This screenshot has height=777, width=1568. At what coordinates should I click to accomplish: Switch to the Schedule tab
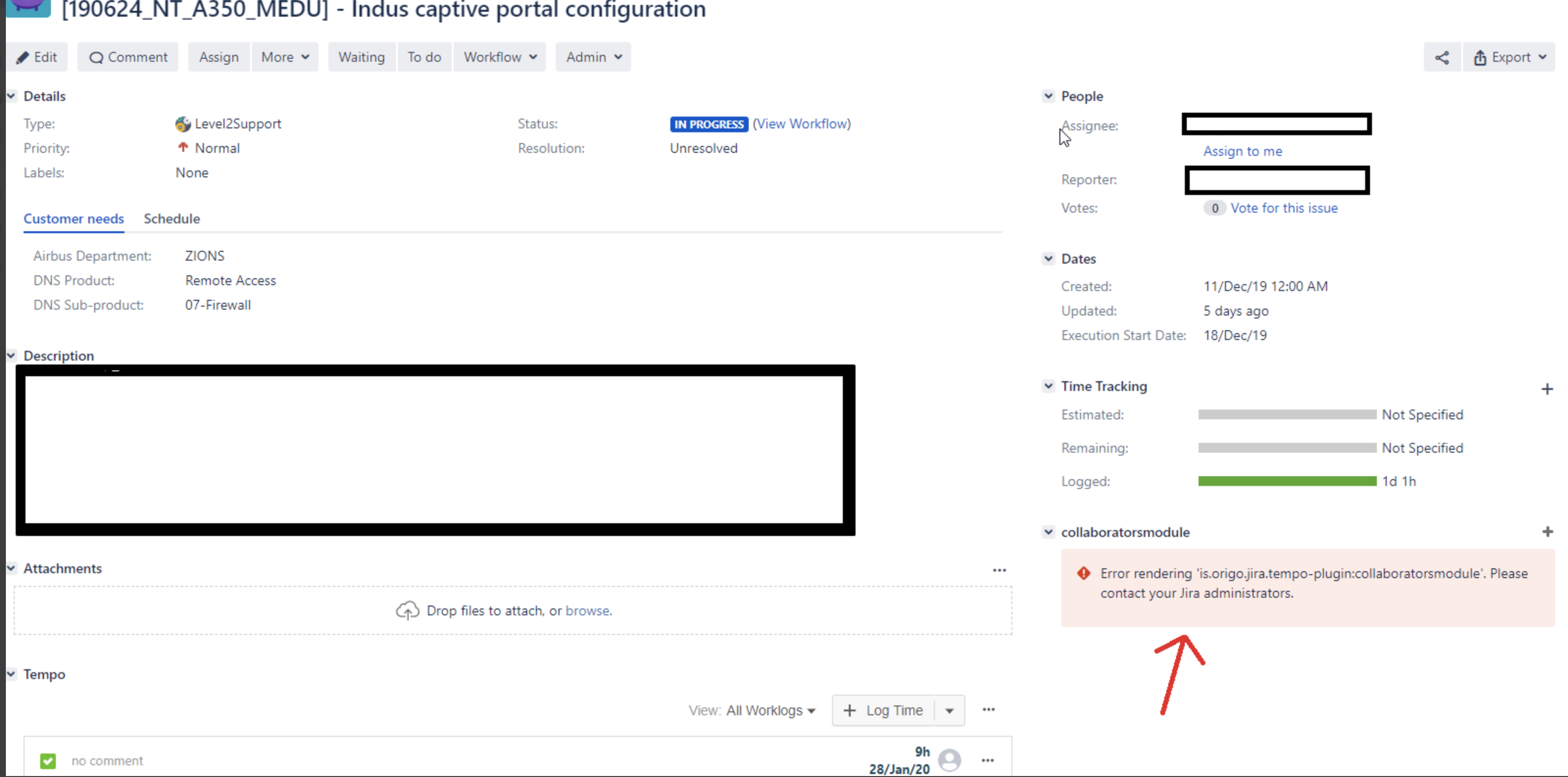171,219
